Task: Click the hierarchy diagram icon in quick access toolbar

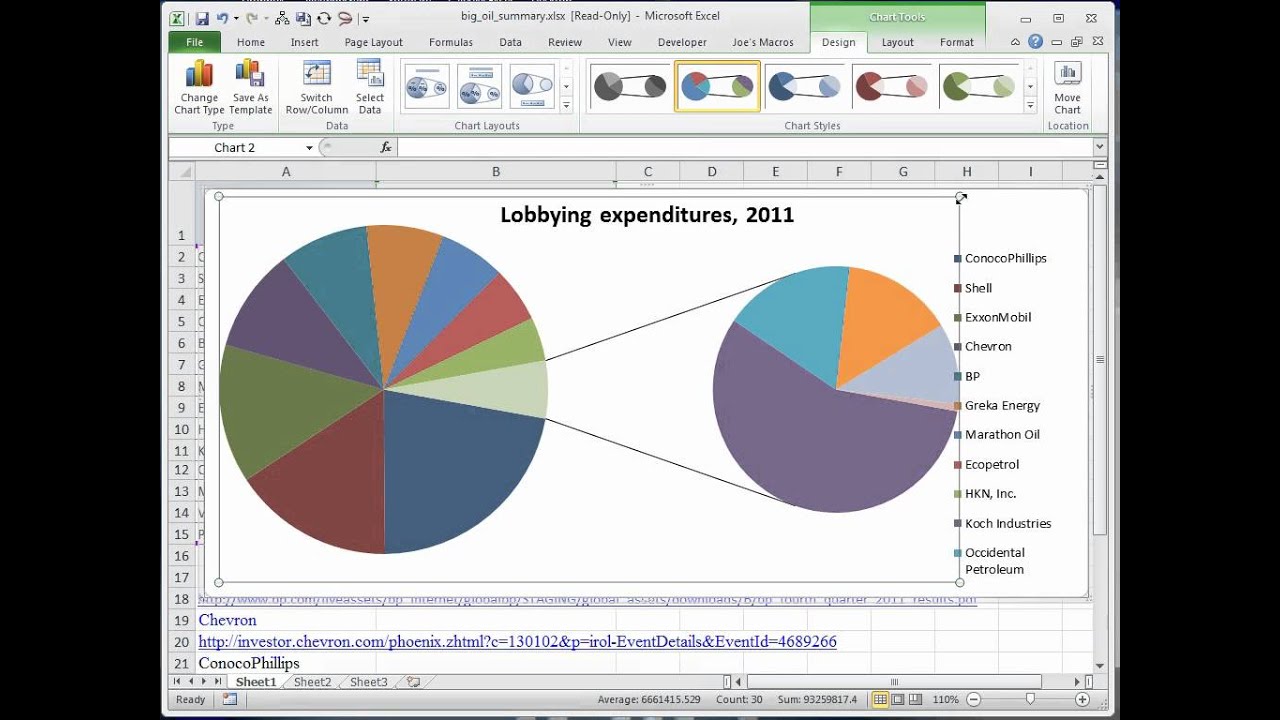Action: pyautogui.click(x=282, y=18)
